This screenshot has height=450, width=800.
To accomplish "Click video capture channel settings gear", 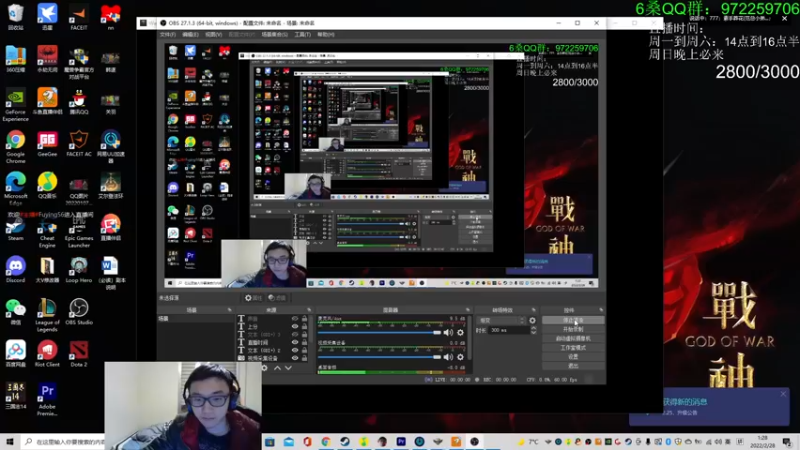I will point(460,357).
